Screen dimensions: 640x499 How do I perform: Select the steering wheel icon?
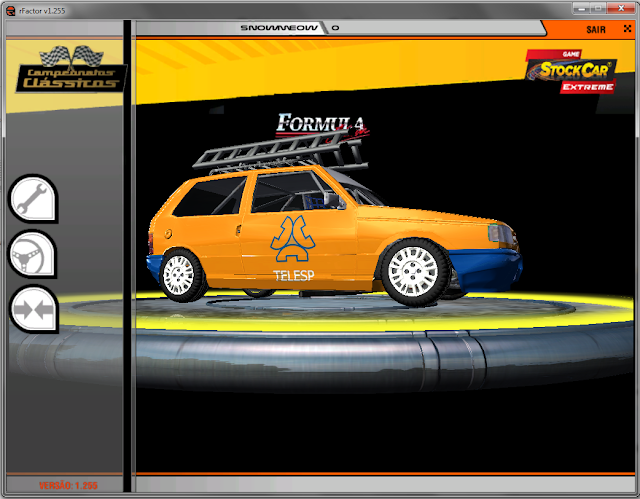[33, 254]
